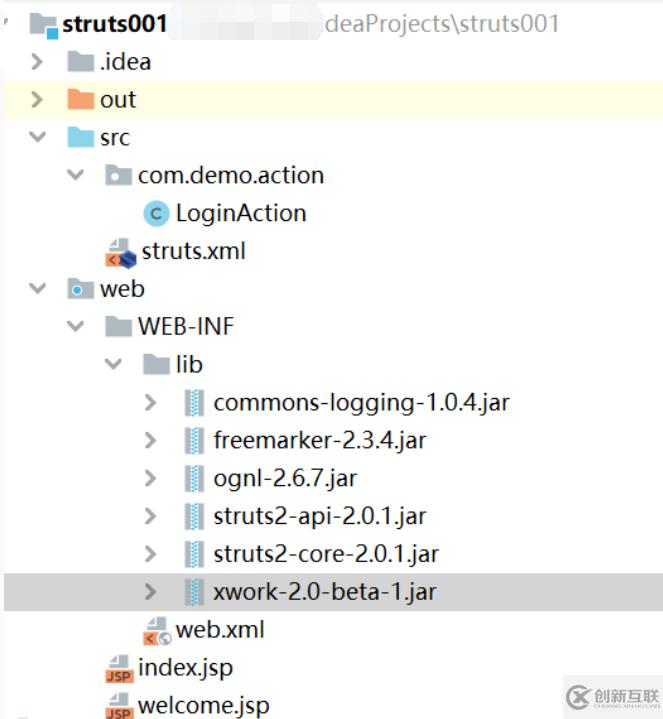The image size is (663, 719).
Task: Collapse the lib folder
Action: 113,364
